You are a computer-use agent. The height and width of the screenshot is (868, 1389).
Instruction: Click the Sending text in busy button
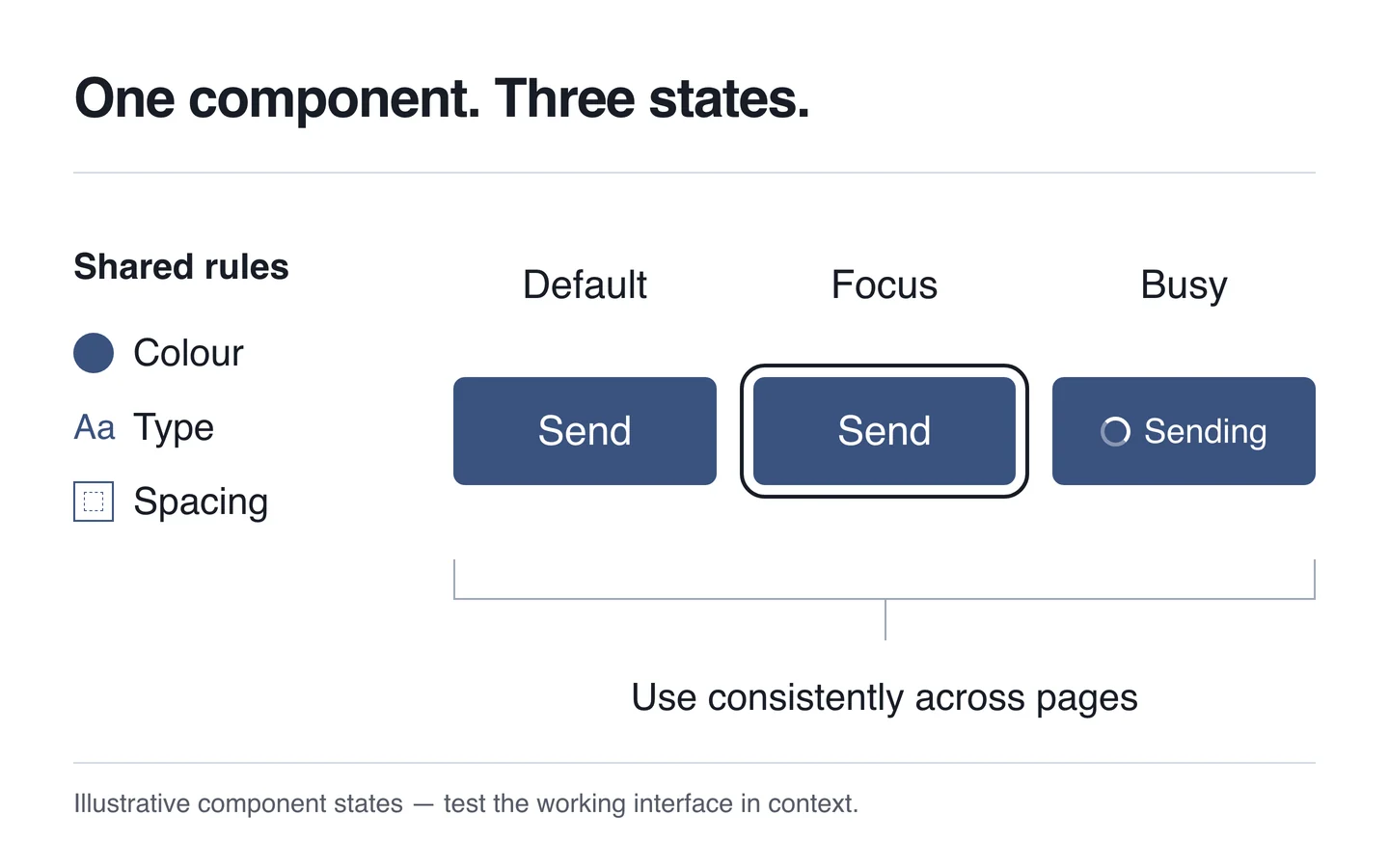point(1206,432)
